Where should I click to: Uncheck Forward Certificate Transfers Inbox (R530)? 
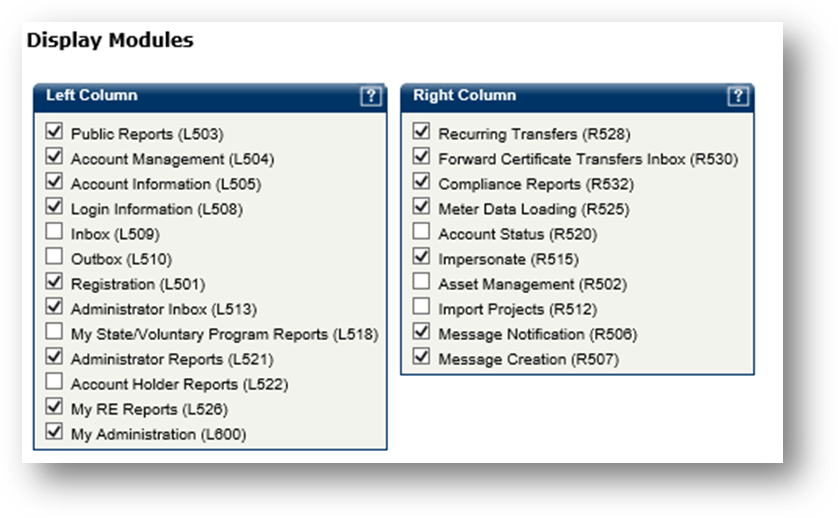pos(421,157)
